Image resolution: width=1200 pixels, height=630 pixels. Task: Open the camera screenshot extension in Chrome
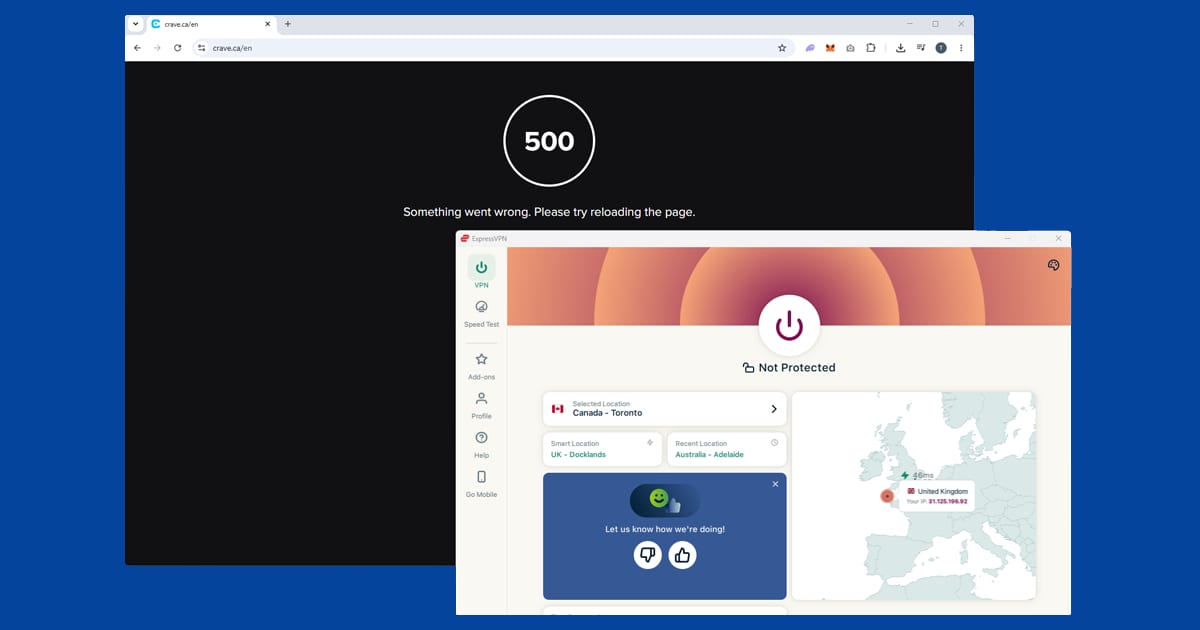[x=850, y=48]
